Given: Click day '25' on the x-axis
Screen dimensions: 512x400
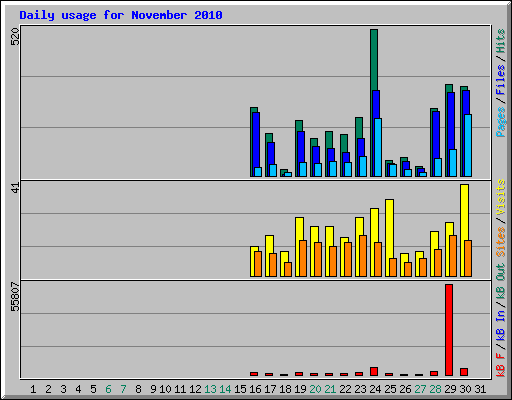Looking at the screenshot, I should (x=390, y=389).
